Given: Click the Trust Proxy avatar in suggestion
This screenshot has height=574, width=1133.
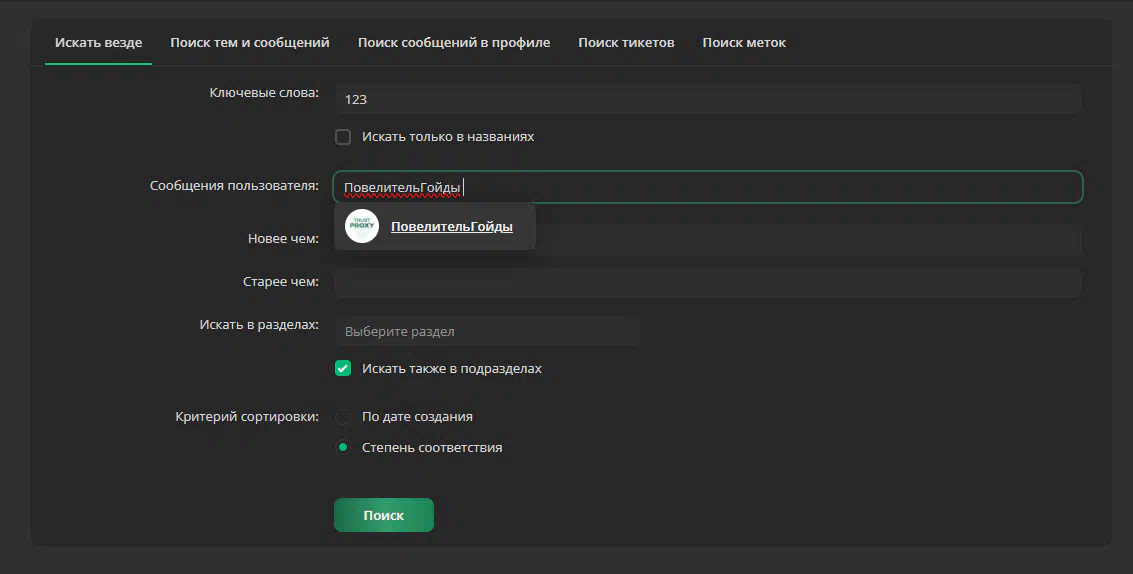Looking at the screenshot, I should (362, 226).
